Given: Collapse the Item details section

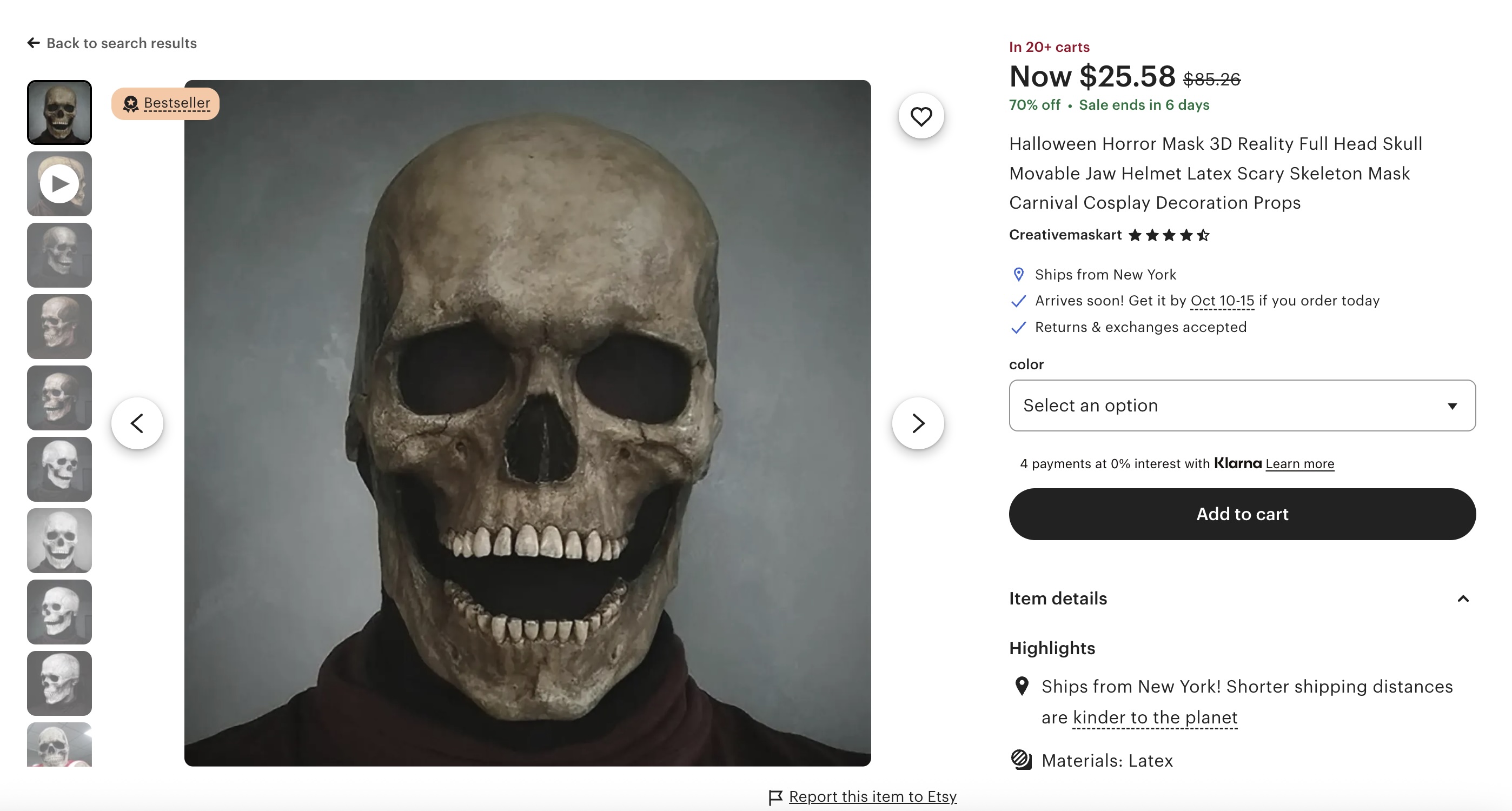Looking at the screenshot, I should (x=1463, y=599).
